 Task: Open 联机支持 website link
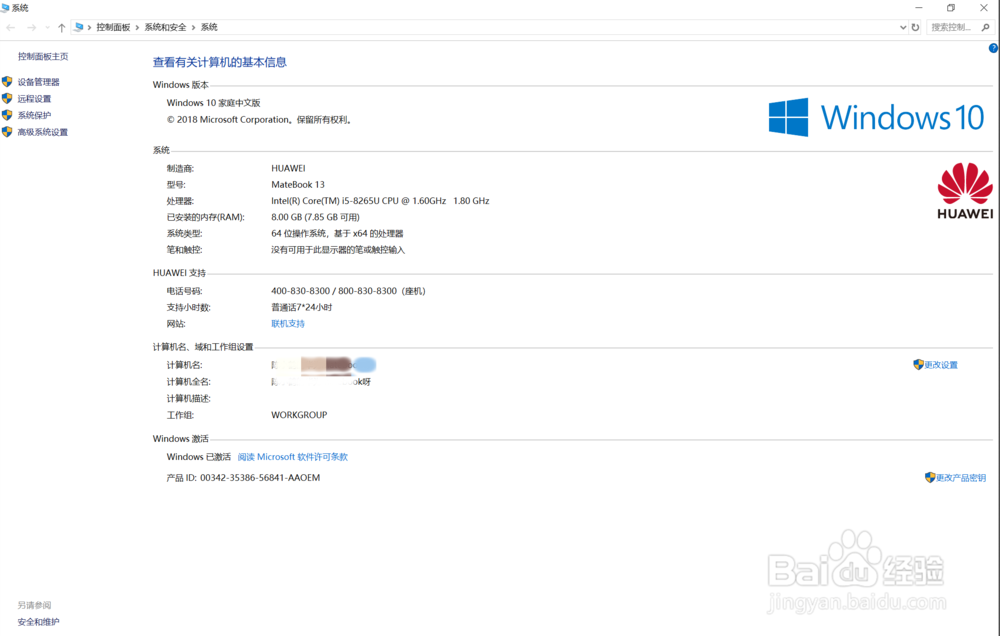pos(288,323)
